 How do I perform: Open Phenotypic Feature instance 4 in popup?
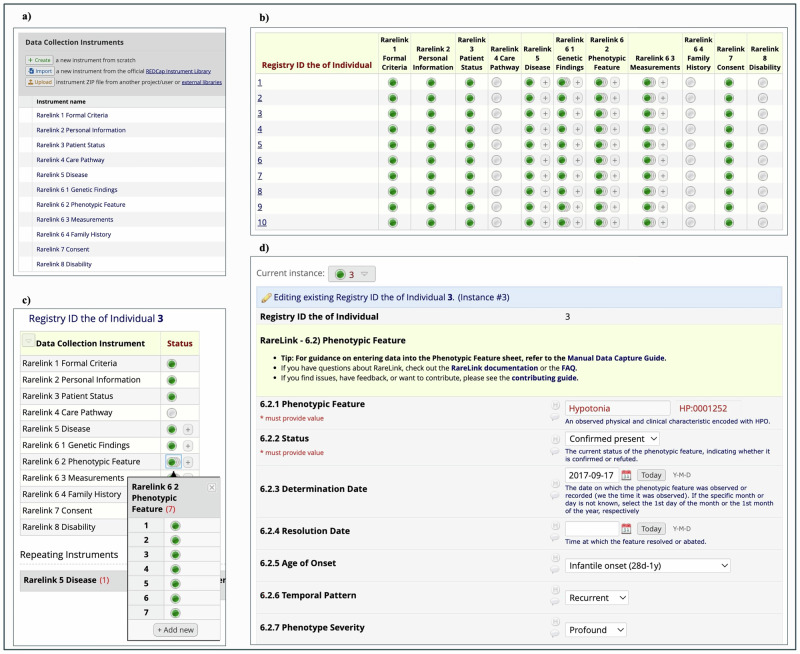[176, 569]
